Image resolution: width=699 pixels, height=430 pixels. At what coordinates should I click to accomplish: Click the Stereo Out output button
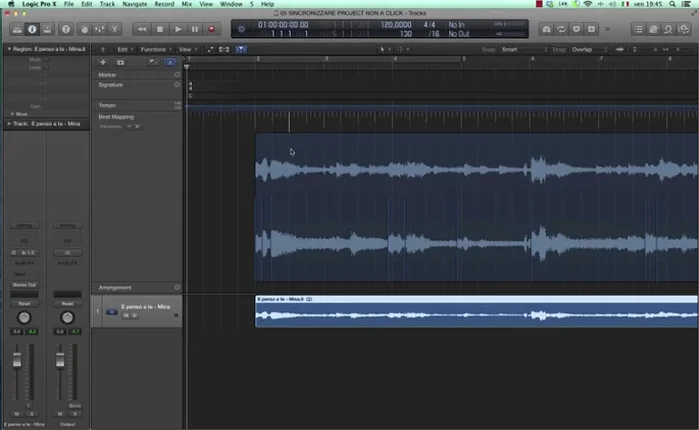24,284
